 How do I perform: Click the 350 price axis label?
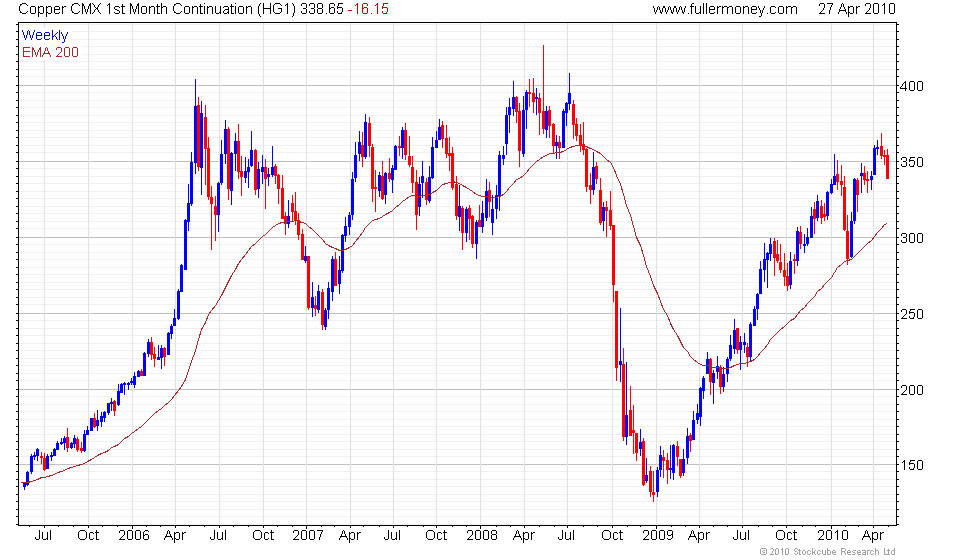(x=911, y=162)
